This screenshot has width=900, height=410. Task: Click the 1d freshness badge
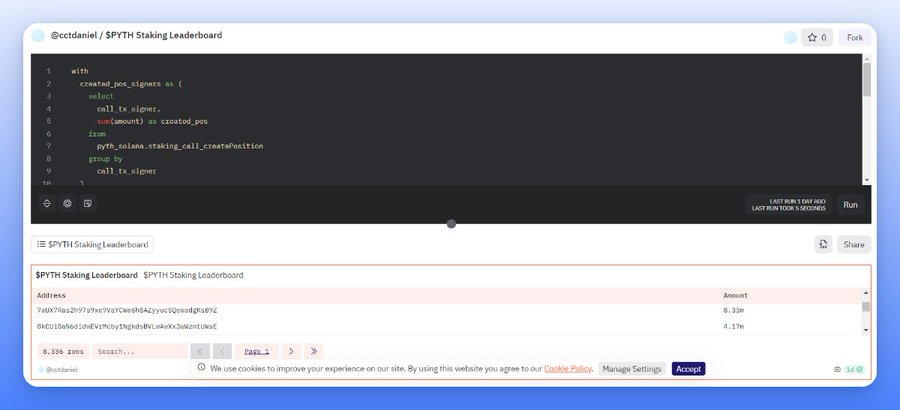point(854,370)
